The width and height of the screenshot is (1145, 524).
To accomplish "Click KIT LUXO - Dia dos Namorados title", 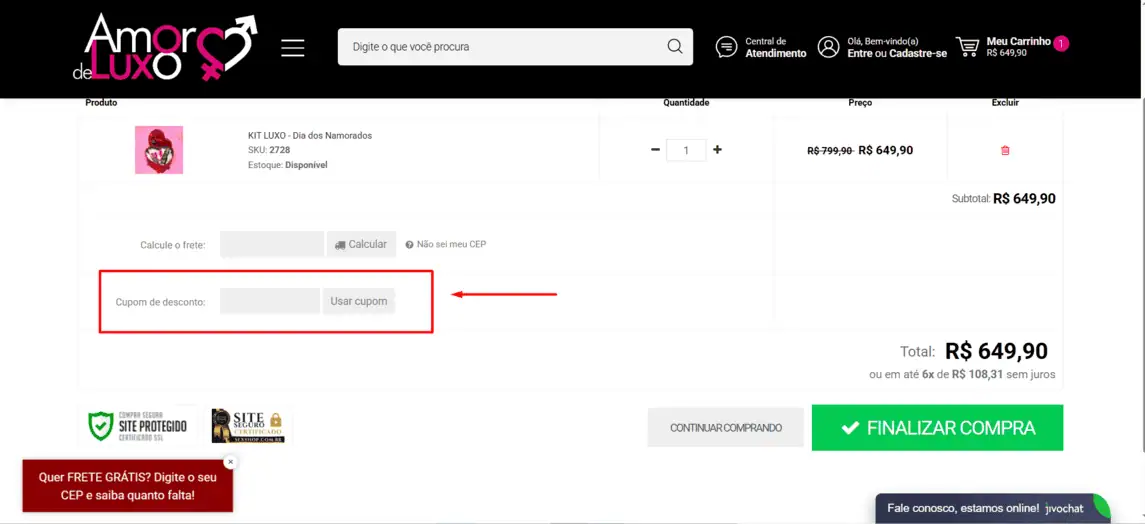I will pyautogui.click(x=310, y=136).
